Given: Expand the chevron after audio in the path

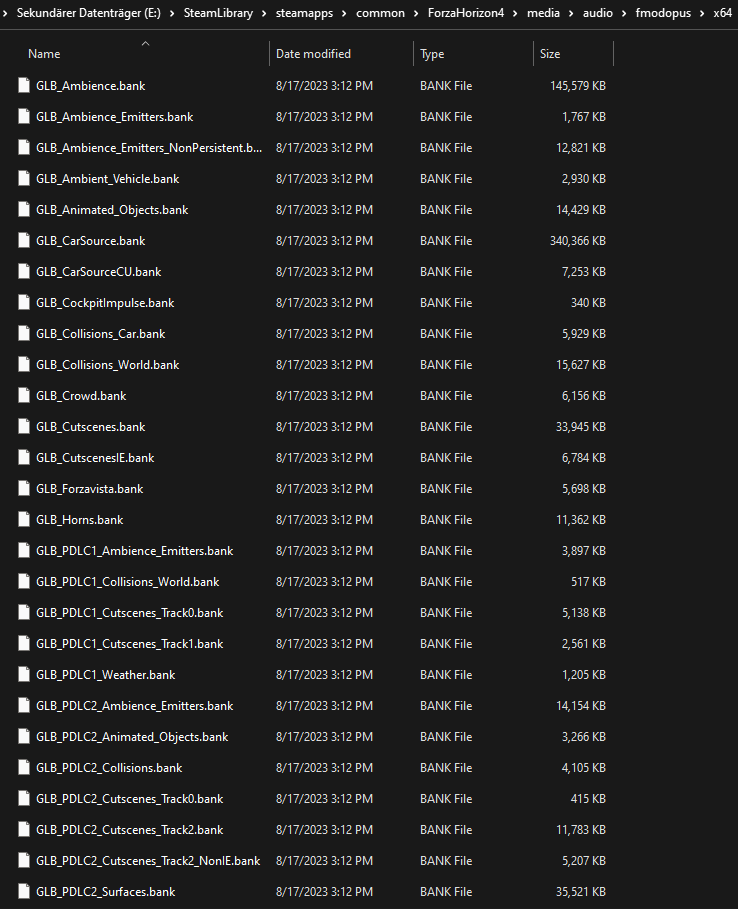Looking at the screenshot, I should coord(624,13).
